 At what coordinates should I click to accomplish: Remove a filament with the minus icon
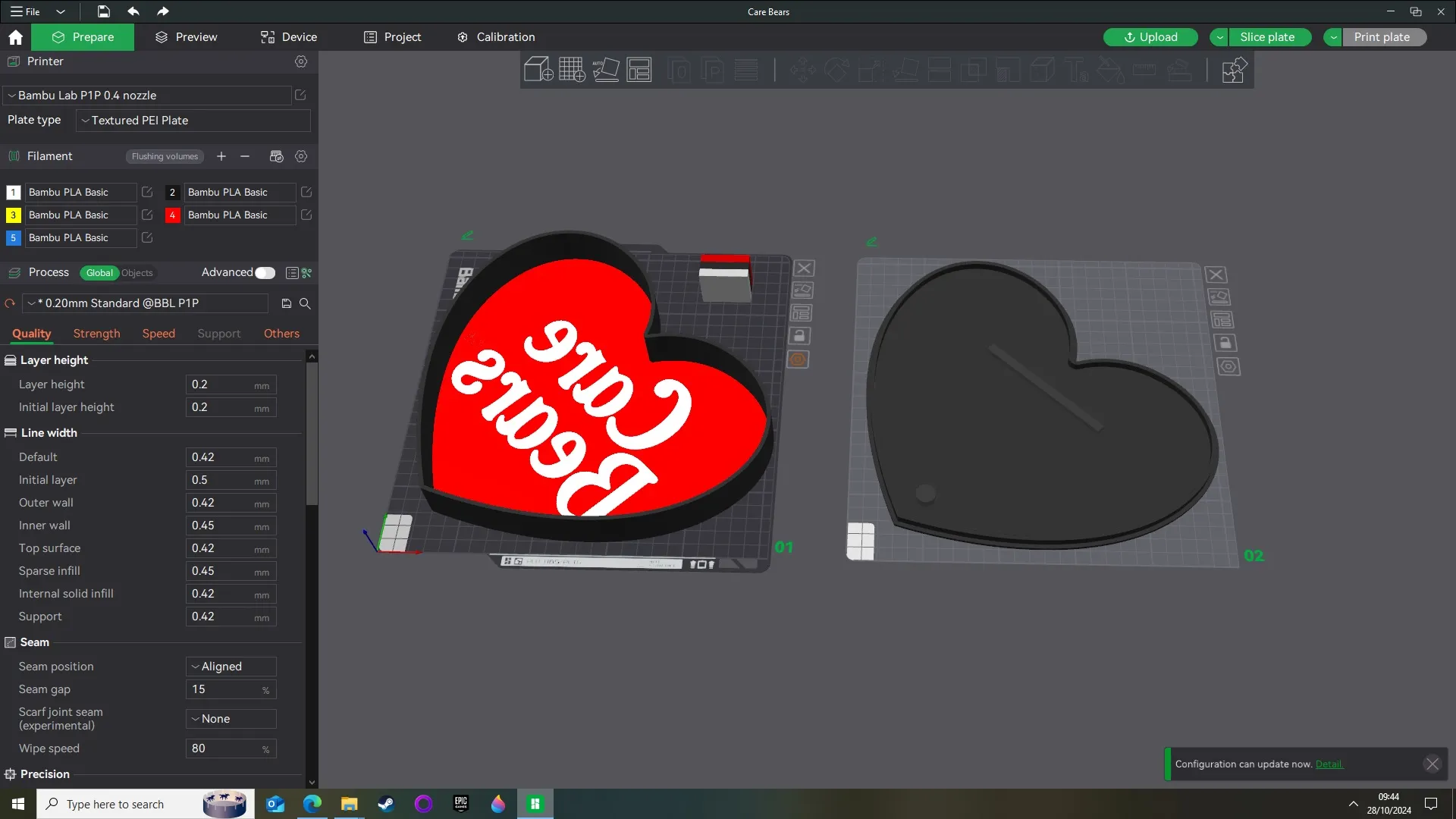245,156
